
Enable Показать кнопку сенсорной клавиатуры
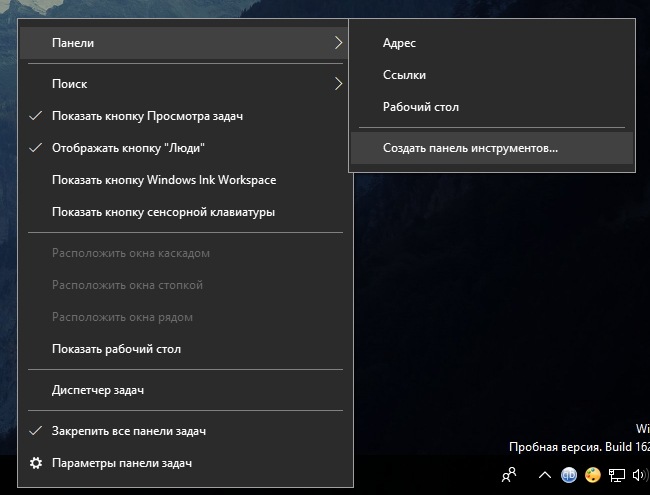186,212
